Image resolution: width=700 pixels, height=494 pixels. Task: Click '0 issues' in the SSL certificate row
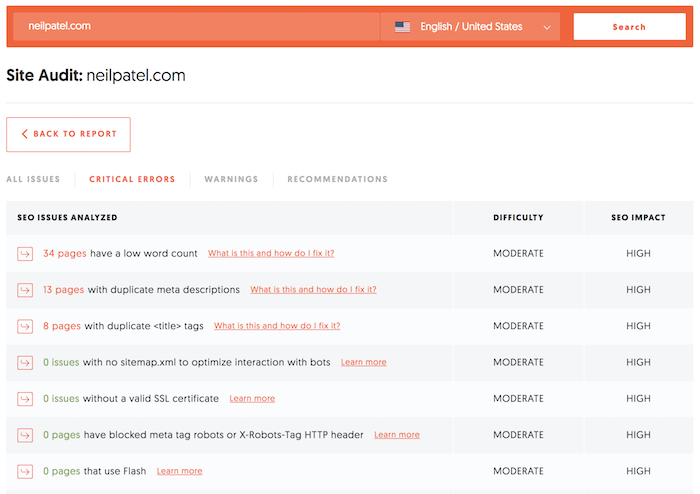[x=61, y=399]
